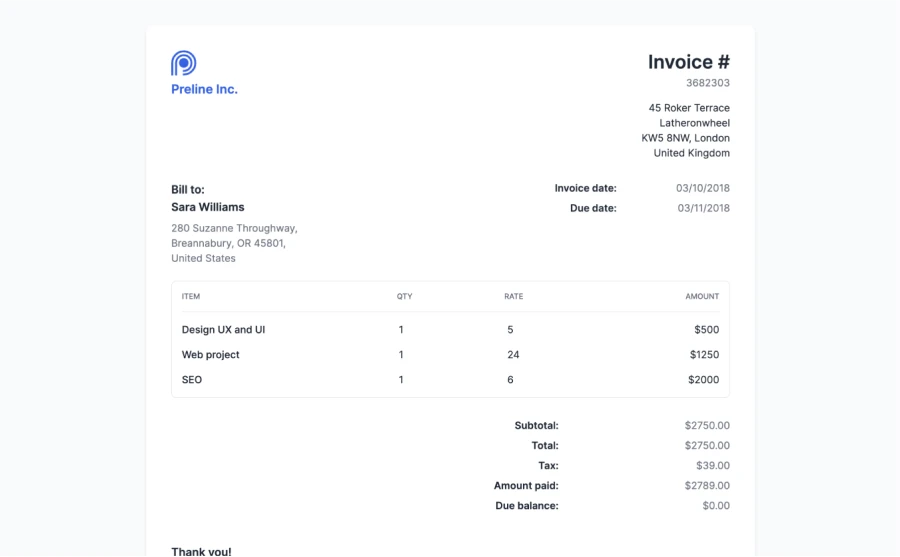
Task: Click the Tax value $39.00
Action: click(712, 465)
